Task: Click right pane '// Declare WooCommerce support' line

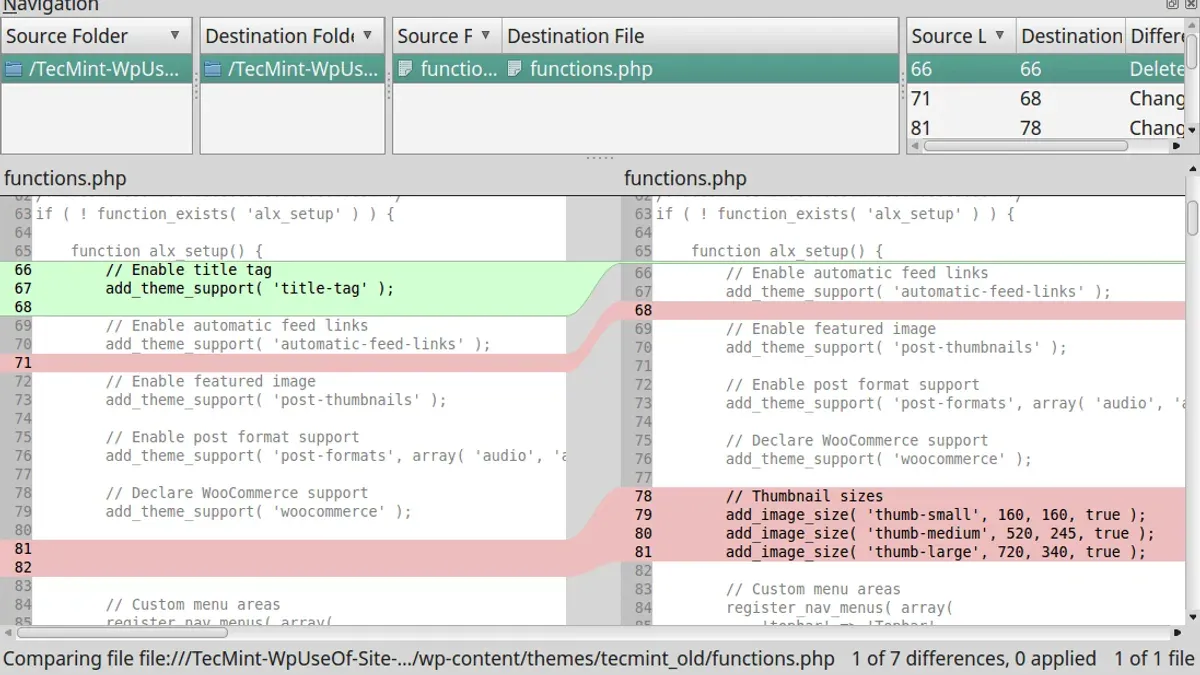Action: [856, 440]
